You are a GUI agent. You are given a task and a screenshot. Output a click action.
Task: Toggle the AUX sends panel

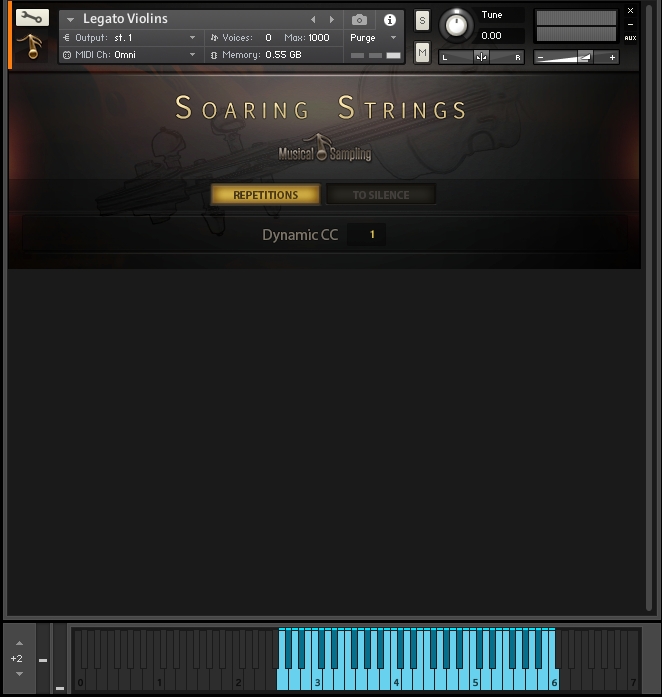pos(630,38)
